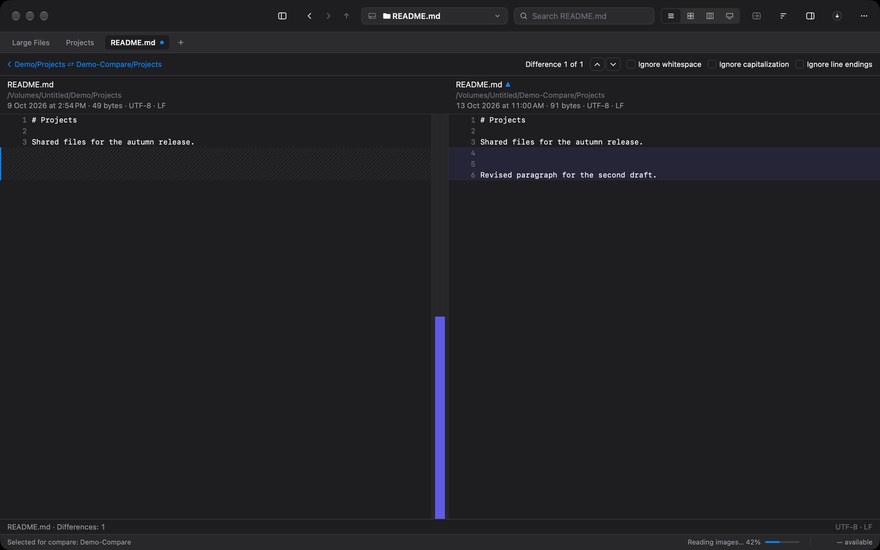Click left file info 9 Oct 2026 line

(86, 106)
